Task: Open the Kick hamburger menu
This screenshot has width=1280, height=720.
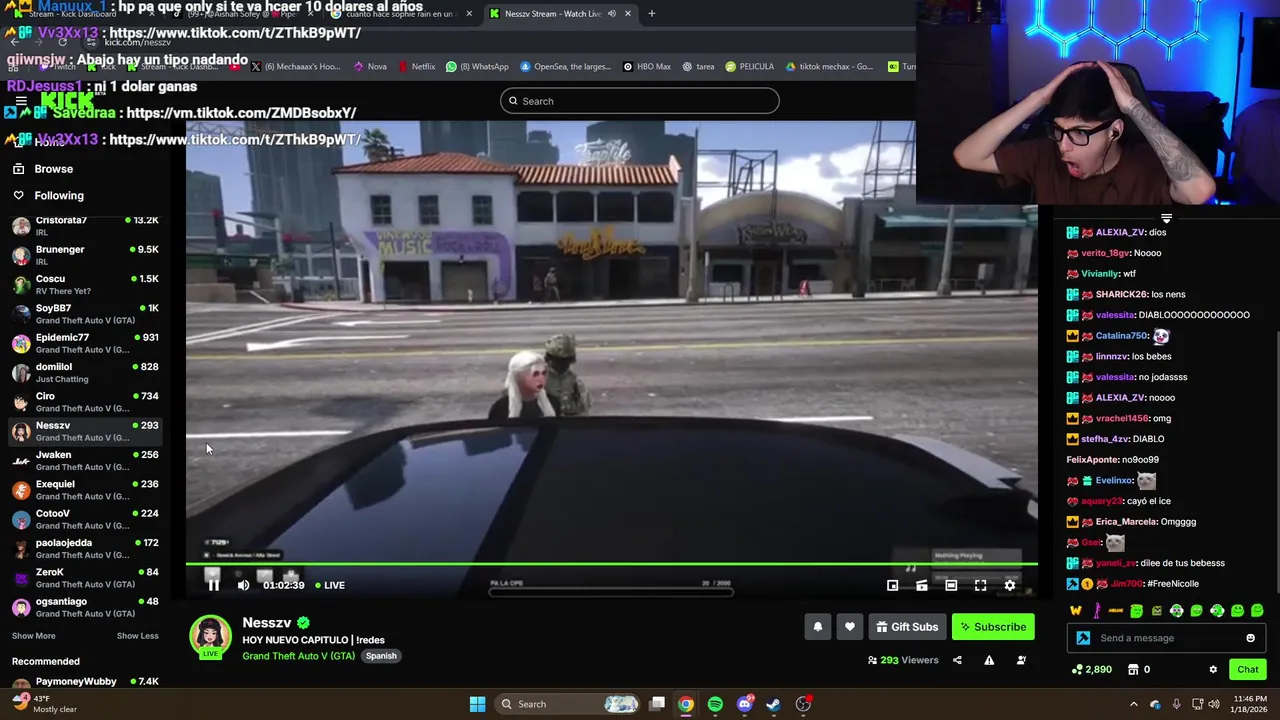Action: (21, 101)
